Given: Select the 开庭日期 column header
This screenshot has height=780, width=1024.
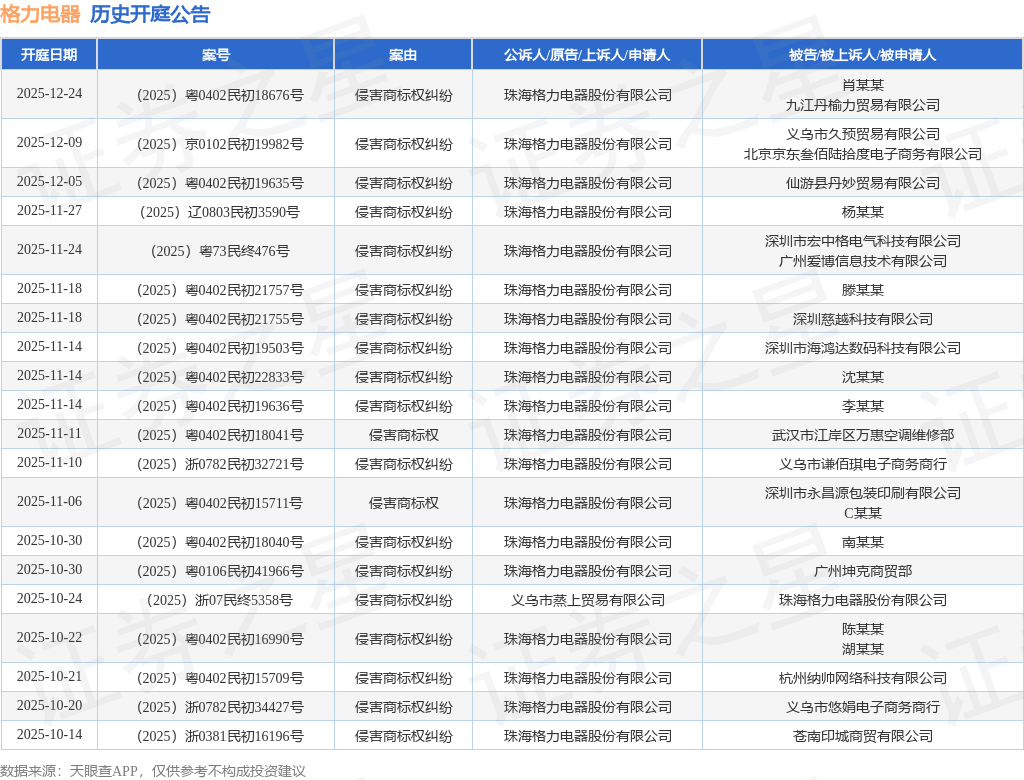Looking at the screenshot, I should coord(49,55).
